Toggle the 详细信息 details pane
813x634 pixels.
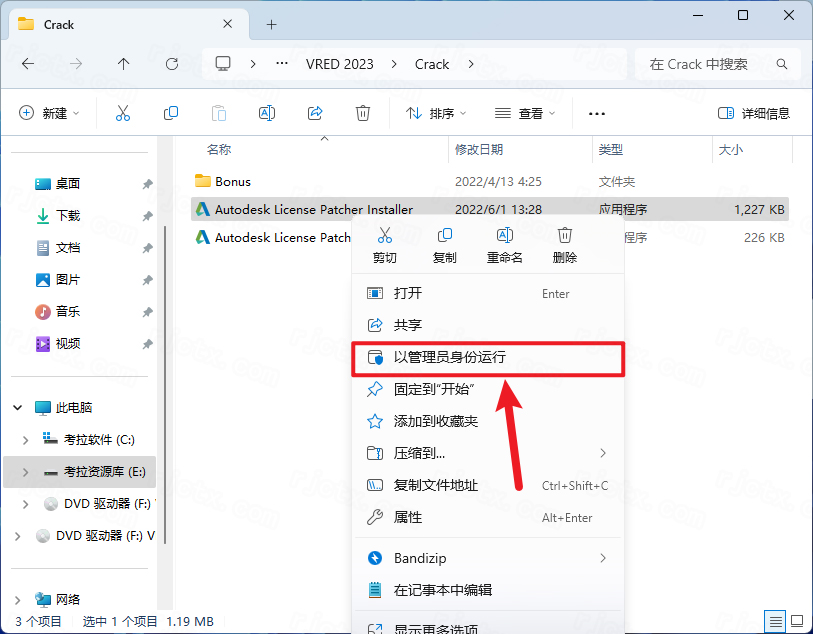pyautogui.click(x=754, y=114)
